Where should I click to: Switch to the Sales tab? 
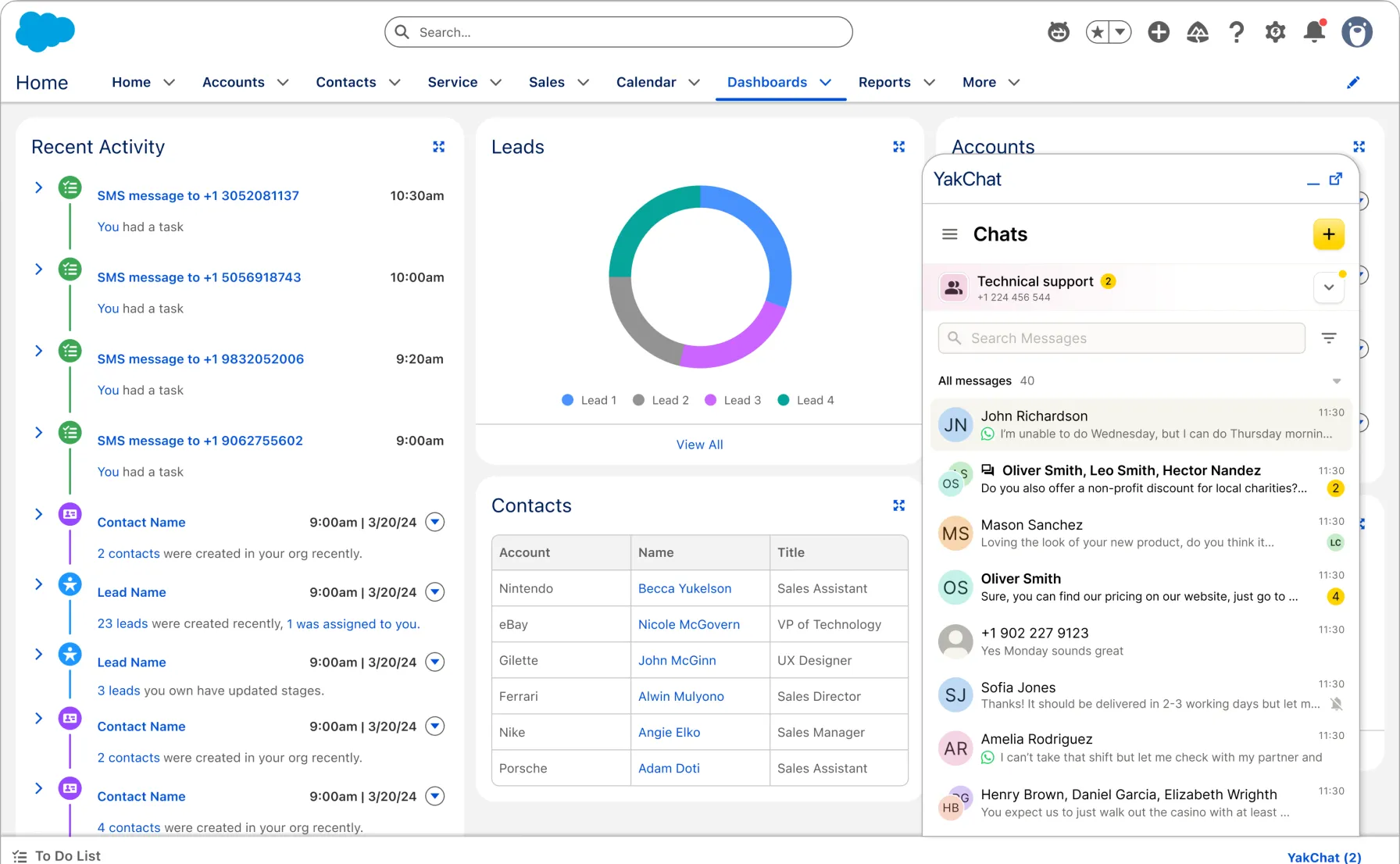tap(547, 82)
